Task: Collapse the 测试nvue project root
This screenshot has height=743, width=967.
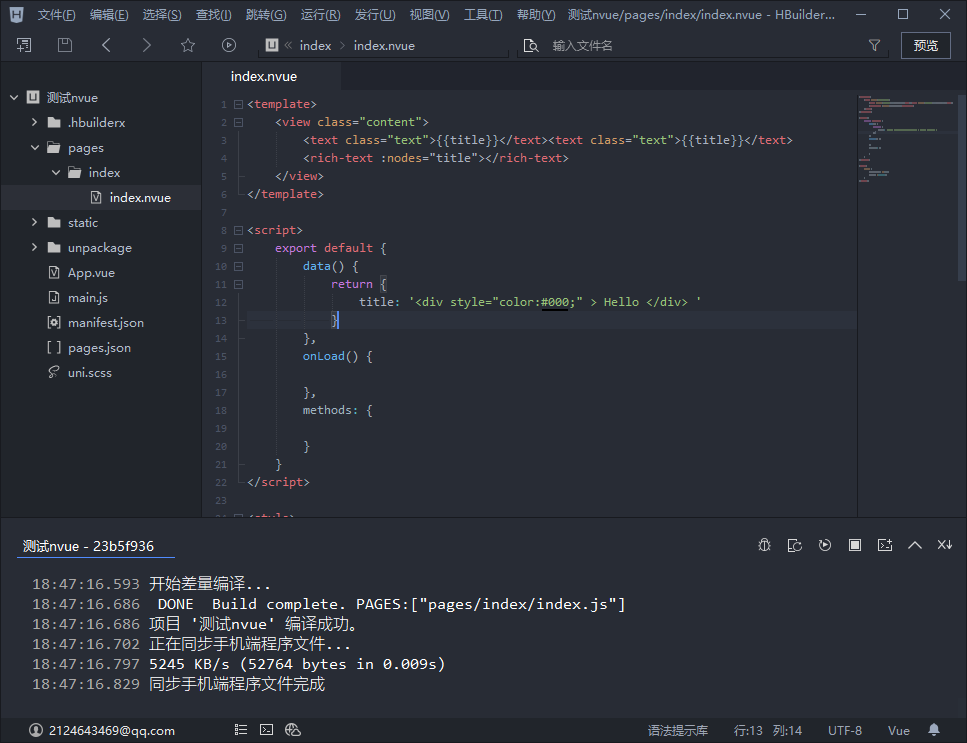Action: point(14,97)
